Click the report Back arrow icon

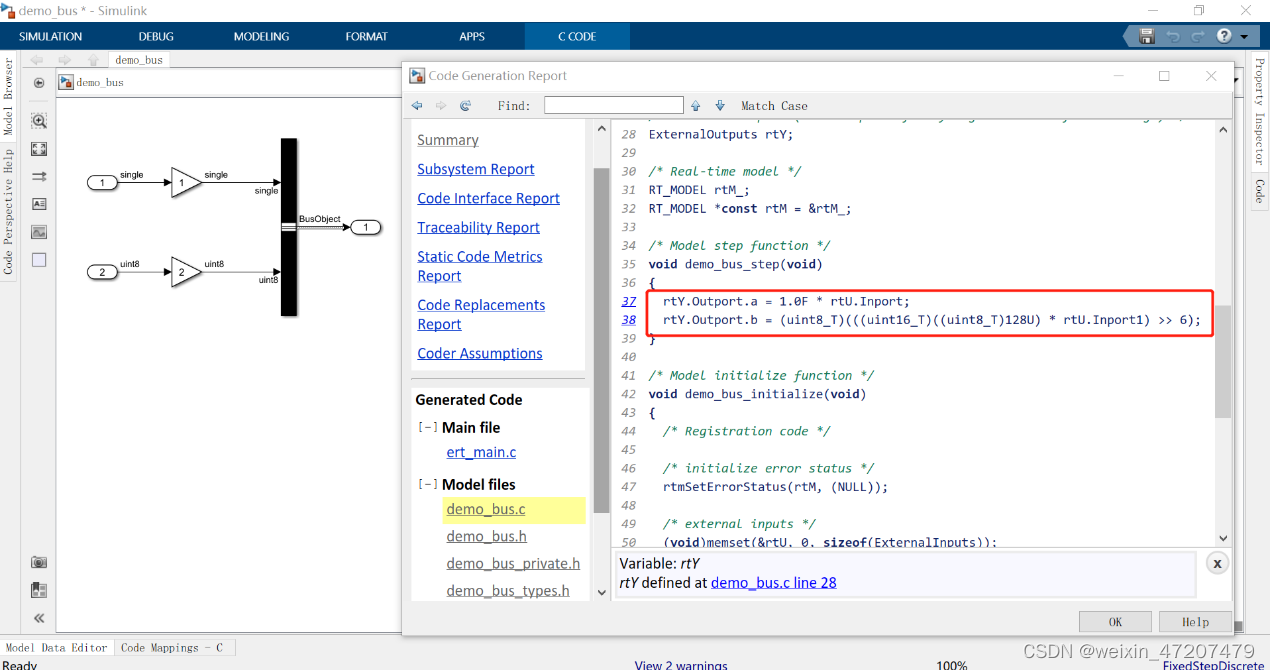(x=417, y=105)
